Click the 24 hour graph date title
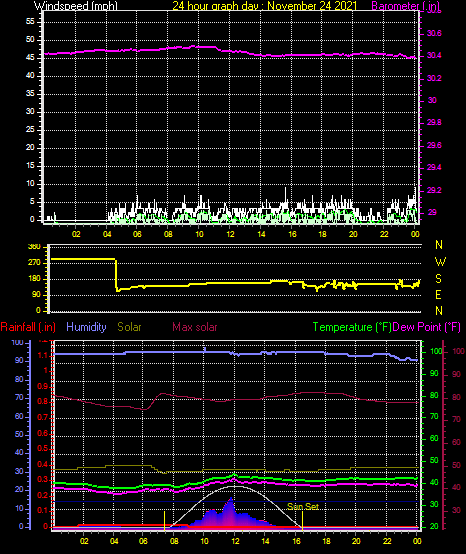 pyautogui.click(x=265, y=6)
